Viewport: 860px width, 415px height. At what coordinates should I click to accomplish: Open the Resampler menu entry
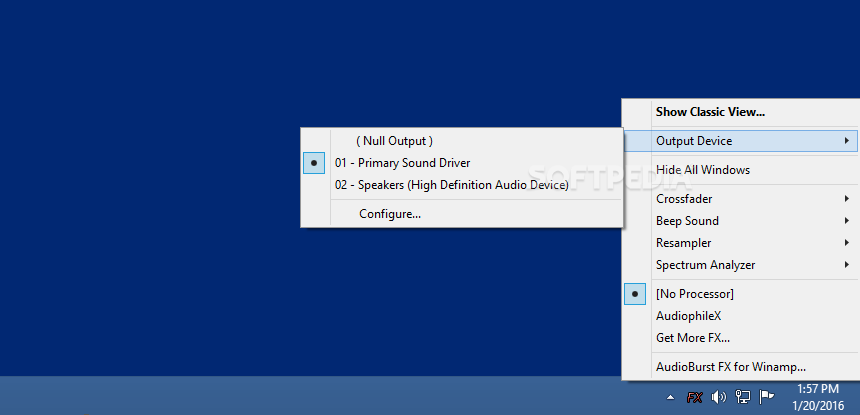click(740, 243)
